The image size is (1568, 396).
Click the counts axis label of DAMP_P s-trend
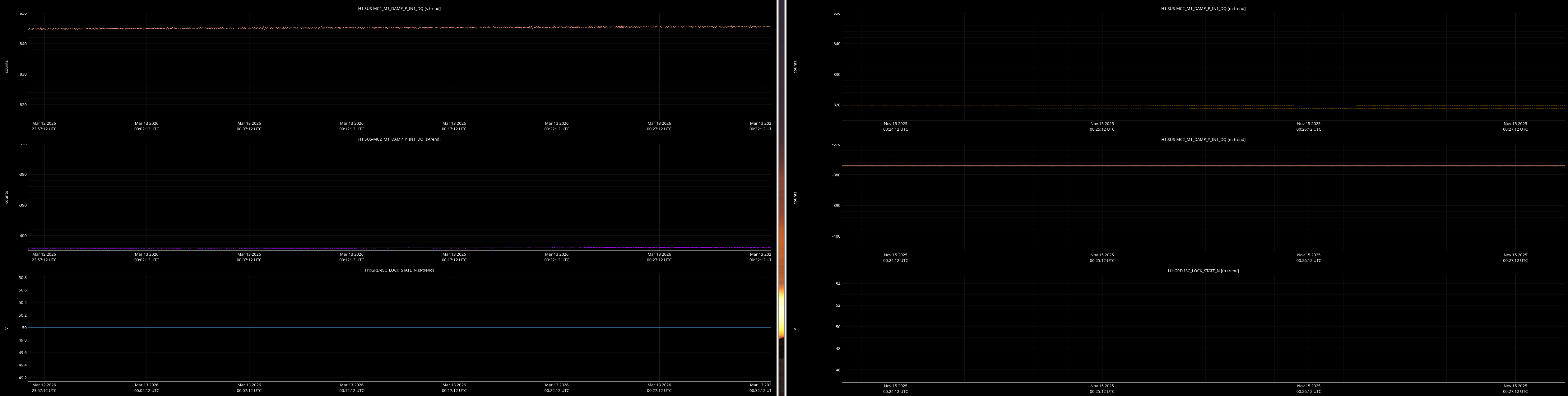7,67
